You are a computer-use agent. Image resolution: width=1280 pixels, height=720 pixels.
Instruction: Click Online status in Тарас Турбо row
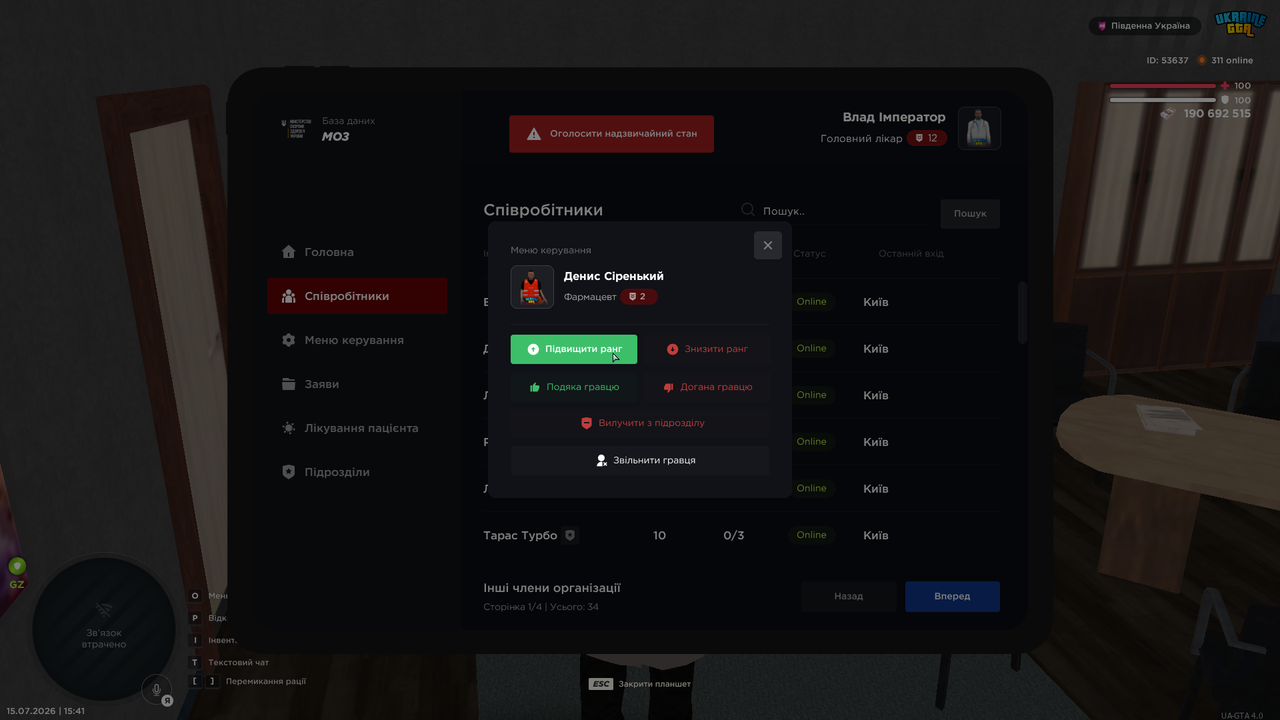pos(812,535)
